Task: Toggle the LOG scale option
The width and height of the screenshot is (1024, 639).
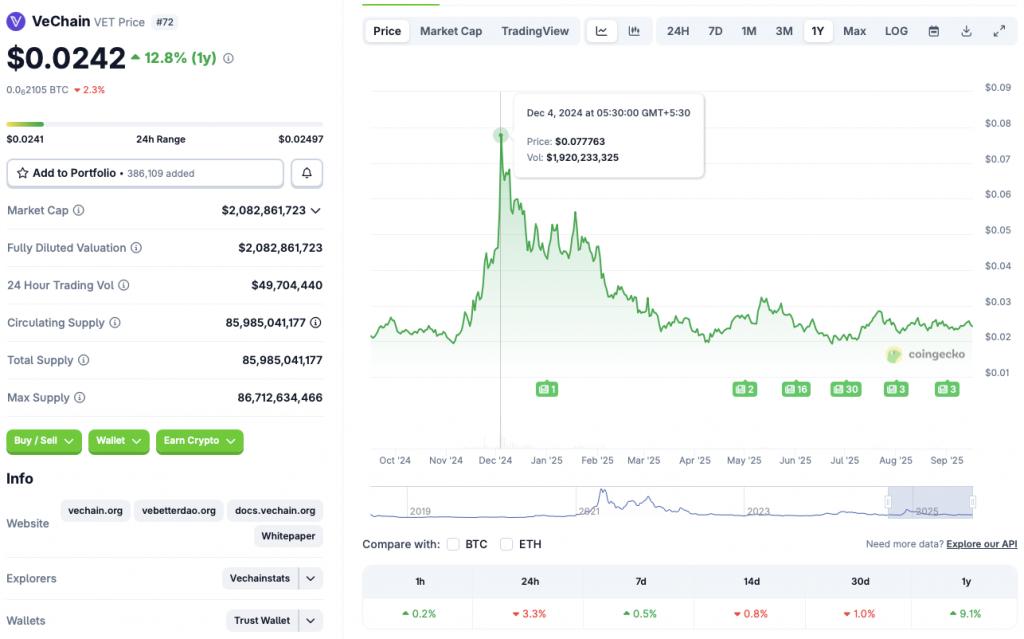Action: 896,31
